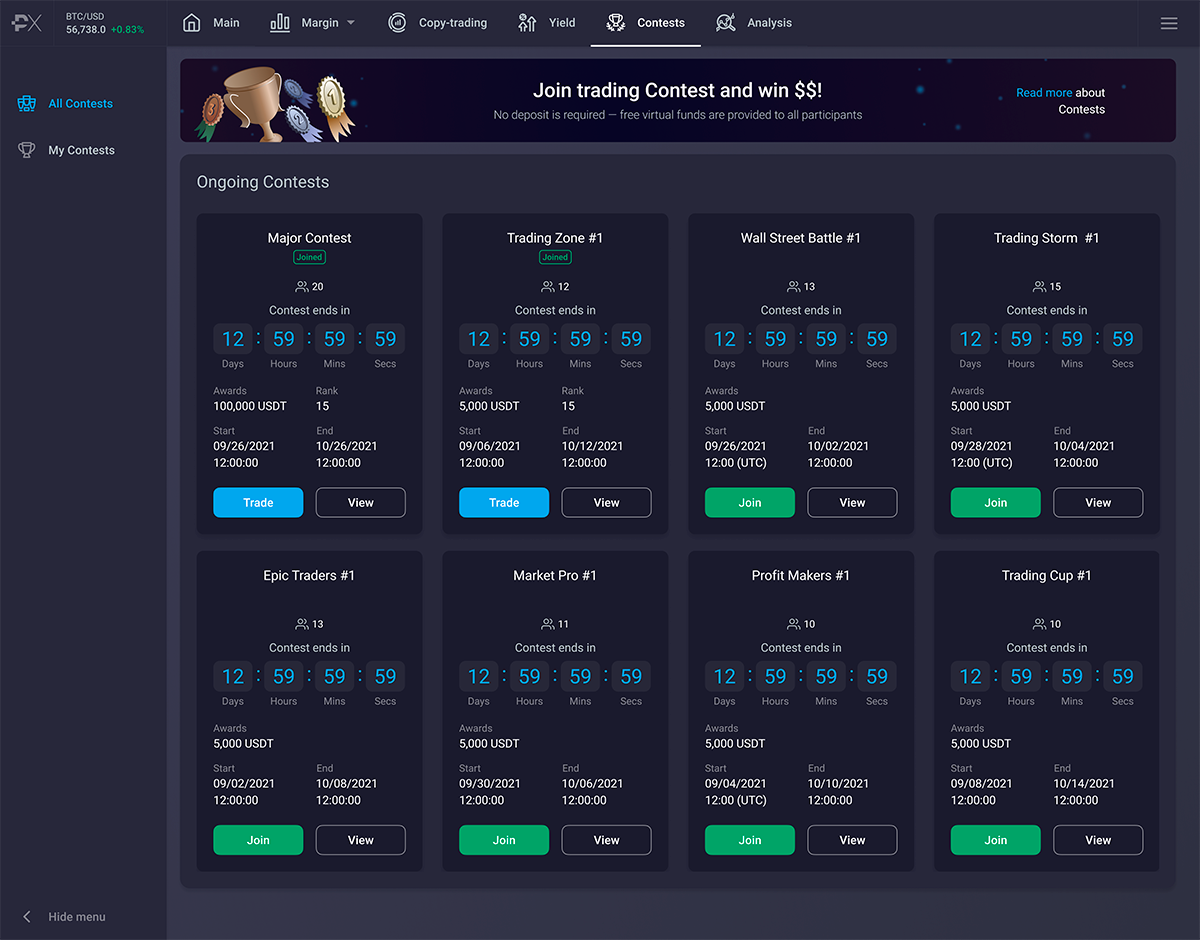Viewport: 1200px width, 940px height.
Task: Join the Epic Traders #1 contest
Action: click(258, 840)
